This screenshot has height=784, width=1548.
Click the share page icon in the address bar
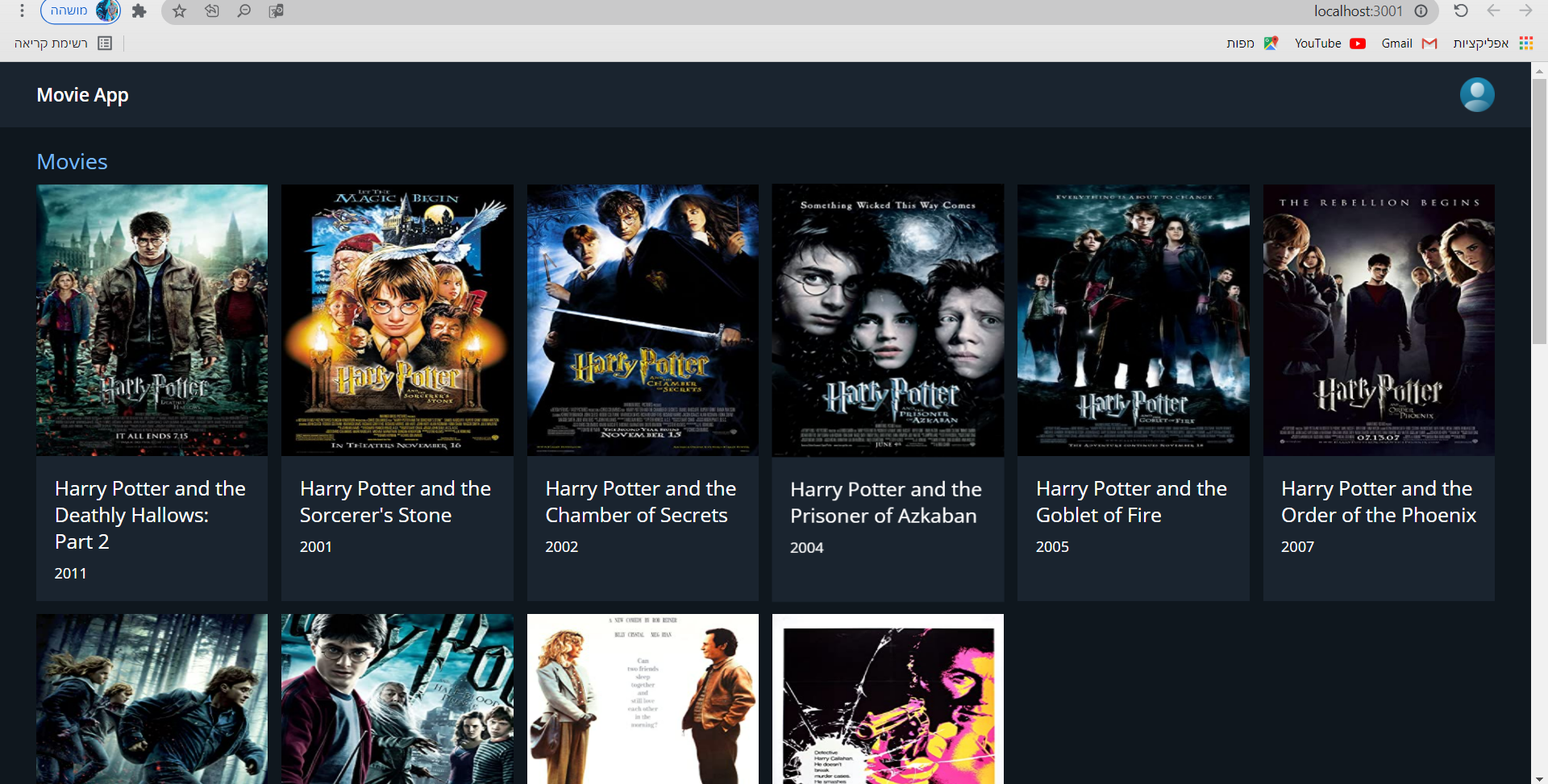tap(211, 11)
